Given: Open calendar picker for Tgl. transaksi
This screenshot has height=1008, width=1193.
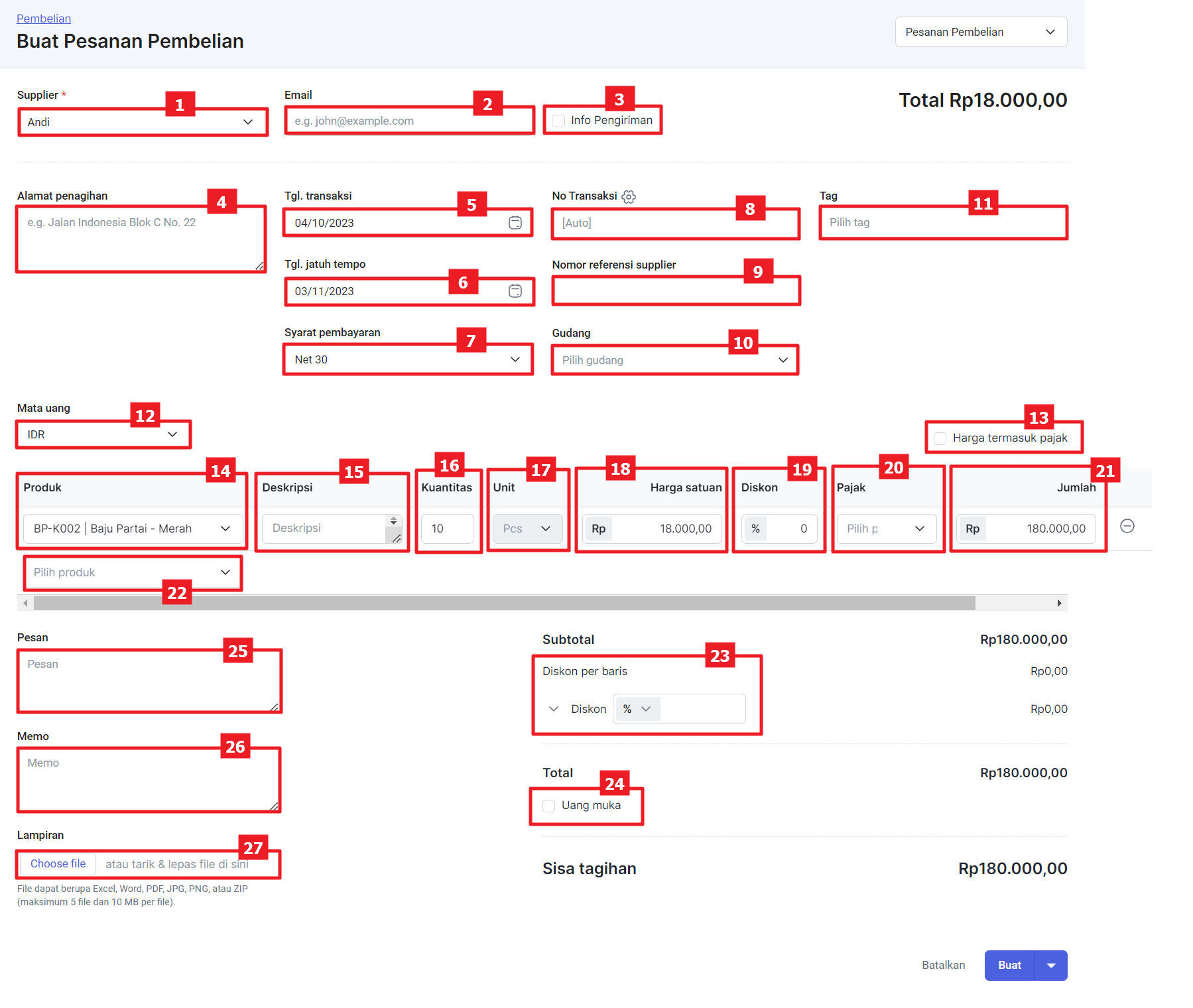Looking at the screenshot, I should (515, 223).
